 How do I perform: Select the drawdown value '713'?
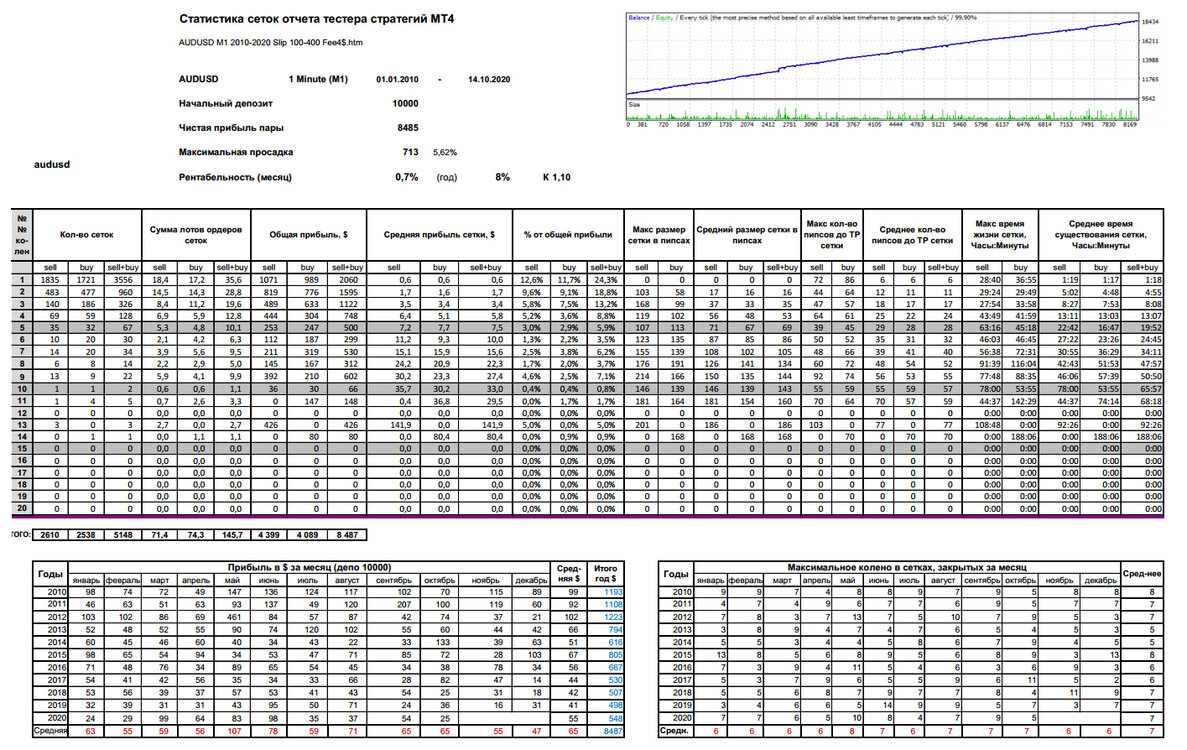[x=410, y=152]
